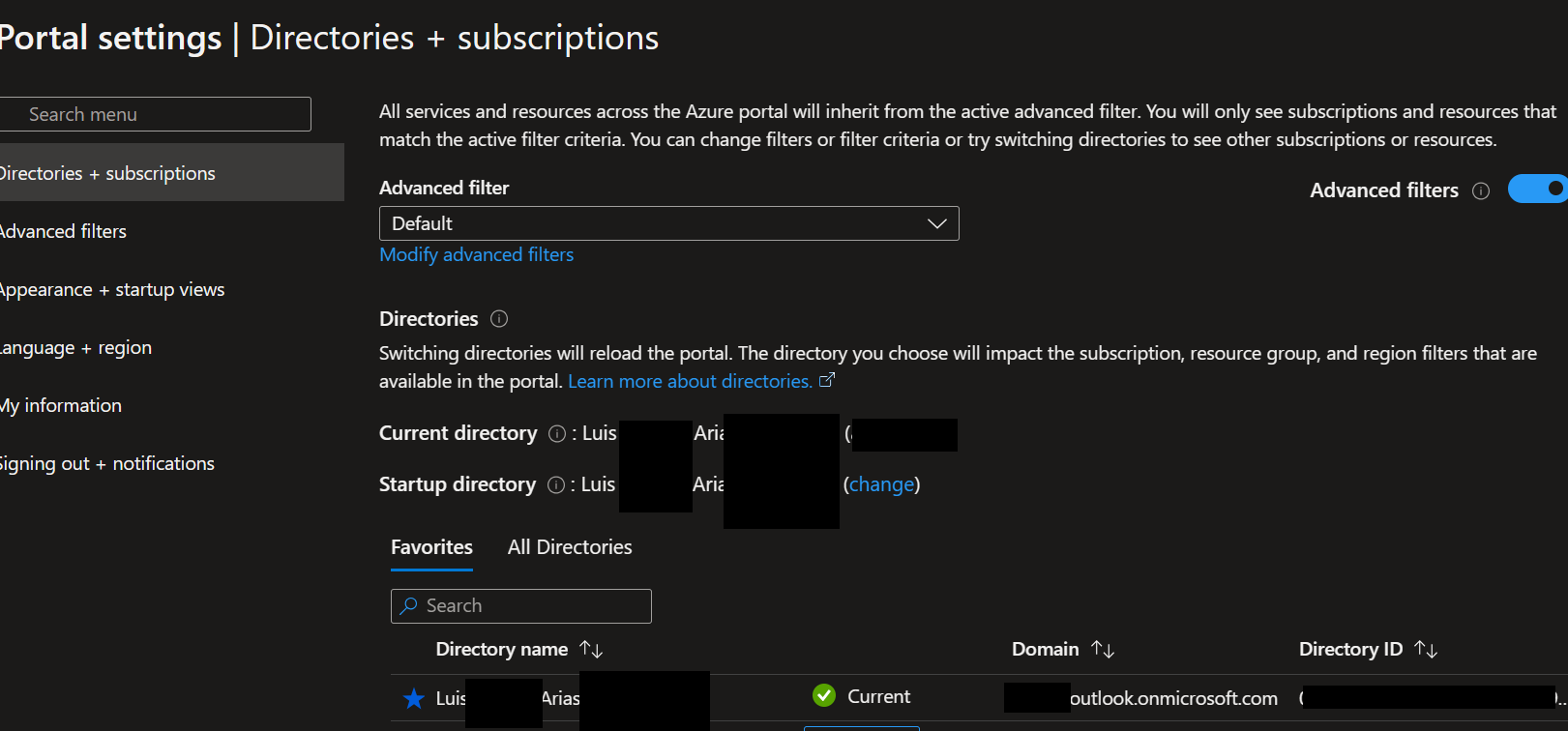Screen dimensions: 1568x731
Task: Click the magnifier icon in directory search
Action: (x=409, y=605)
